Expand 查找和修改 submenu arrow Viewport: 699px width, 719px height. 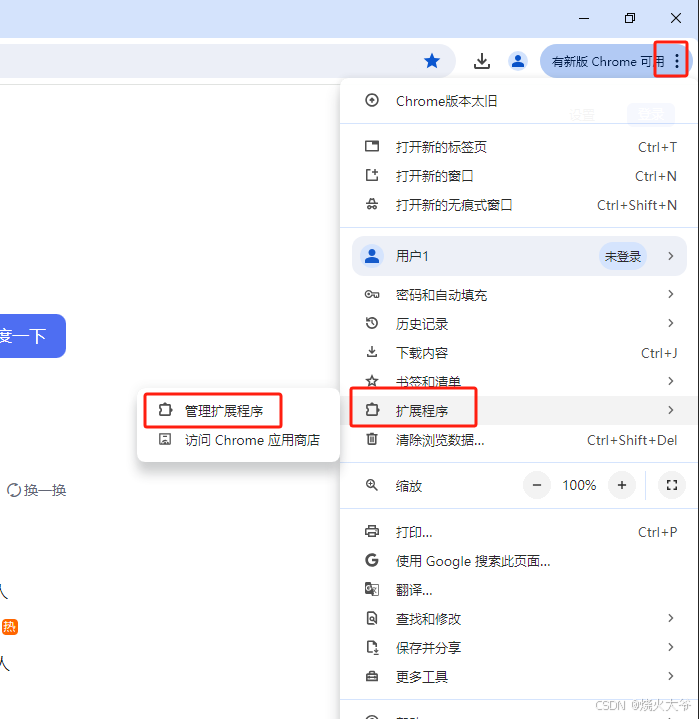point(671,618)
